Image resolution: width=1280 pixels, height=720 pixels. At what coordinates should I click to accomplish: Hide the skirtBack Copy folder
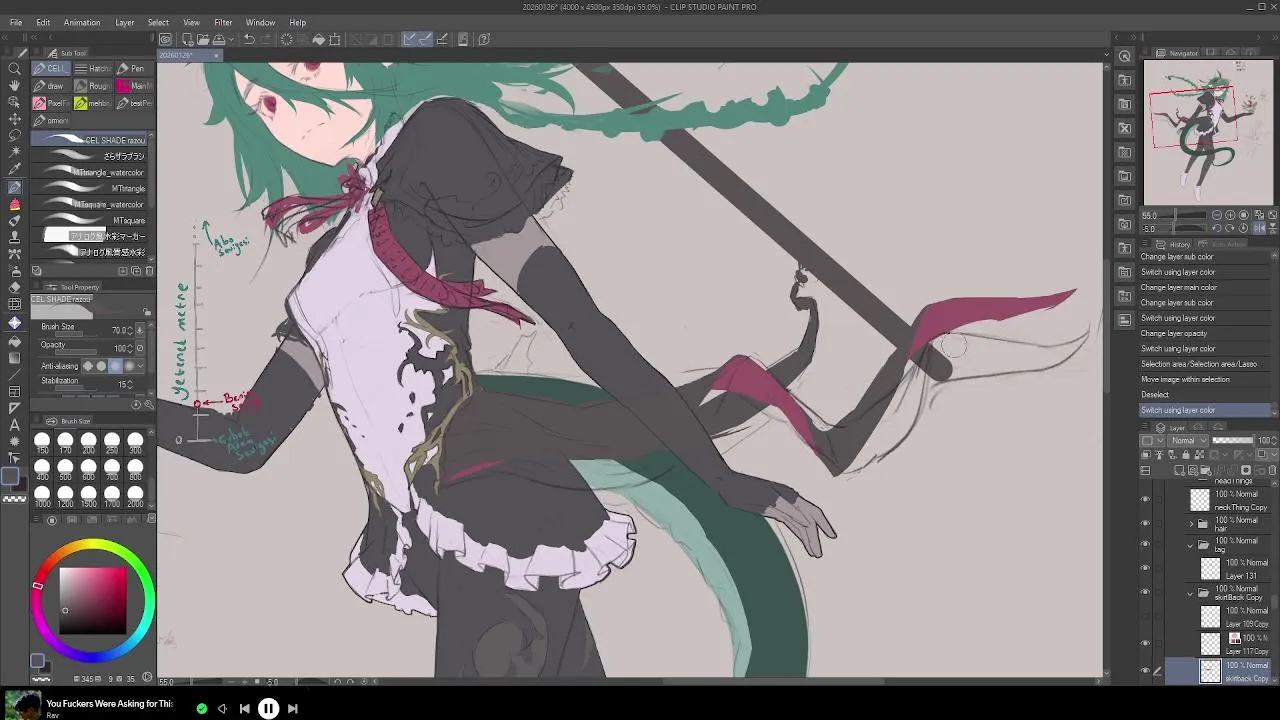pyautogui.click(x=1145, y=593)
